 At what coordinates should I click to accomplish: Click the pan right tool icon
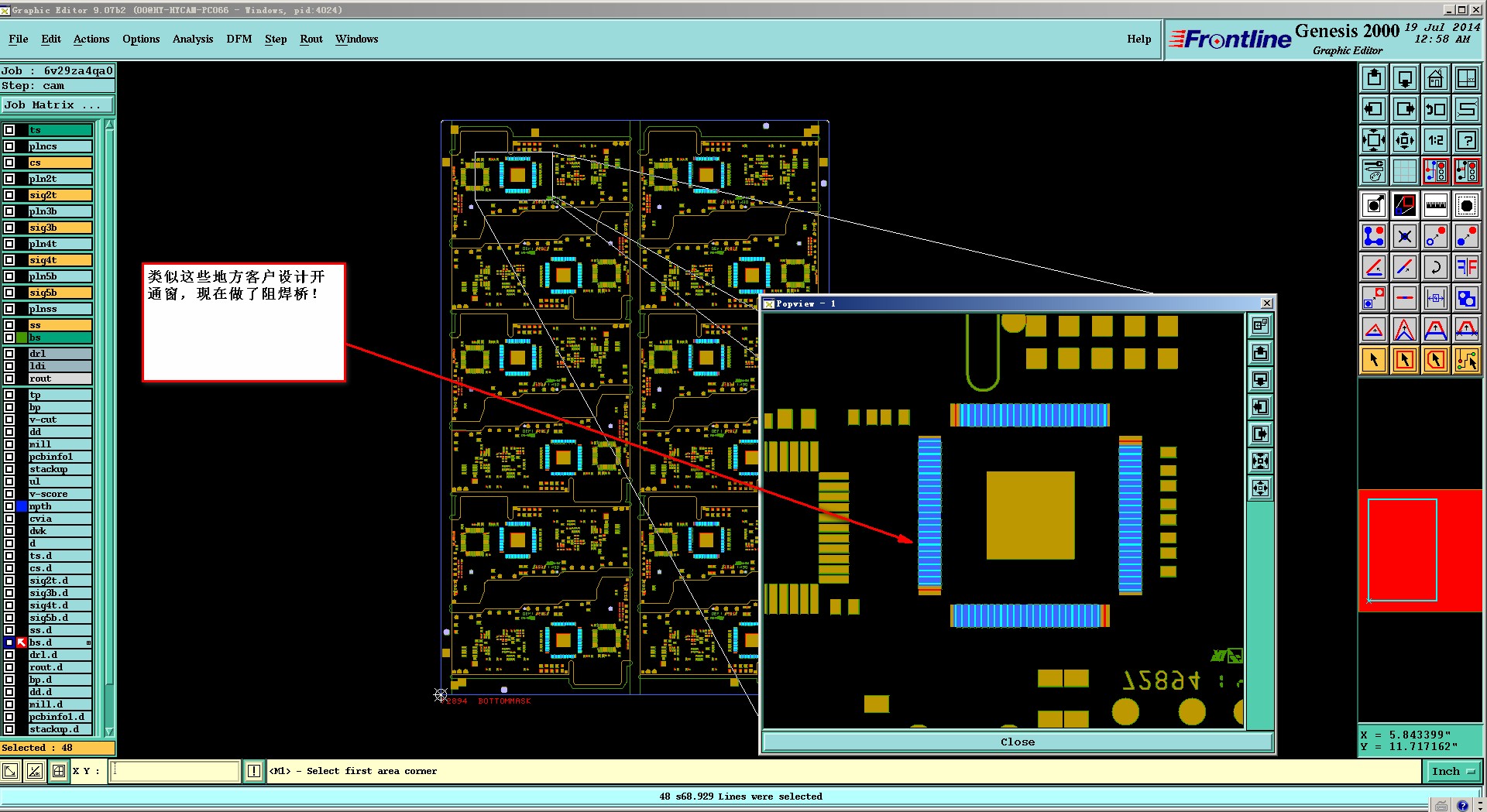(x=1405, y=109)
